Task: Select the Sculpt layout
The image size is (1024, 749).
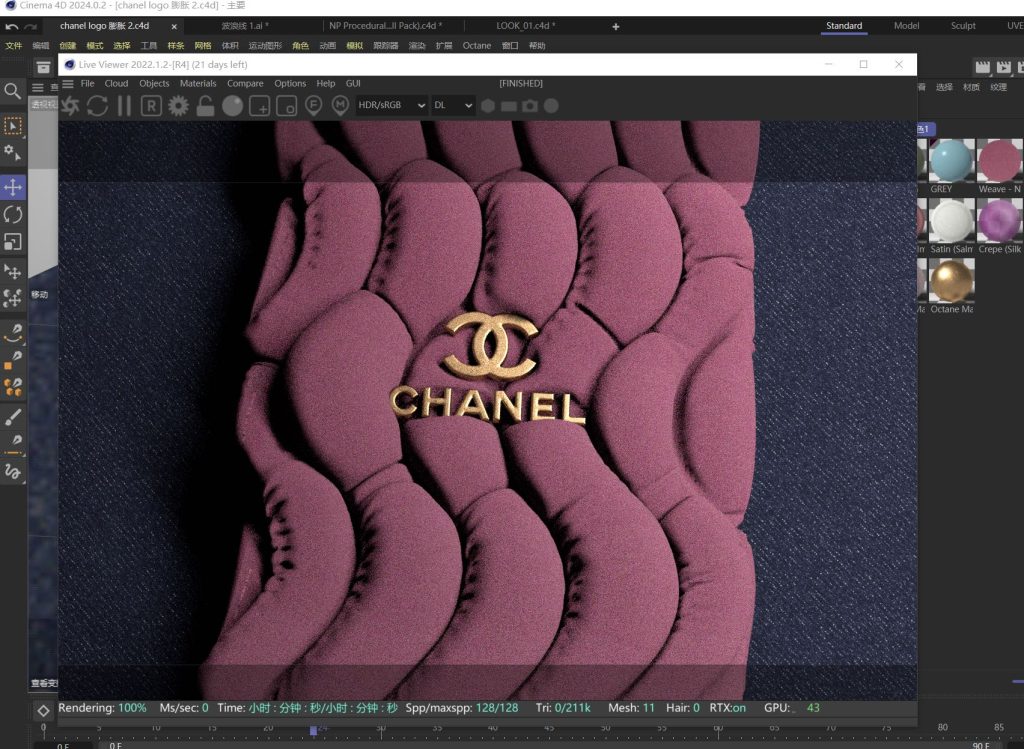Action: point(963,26)
